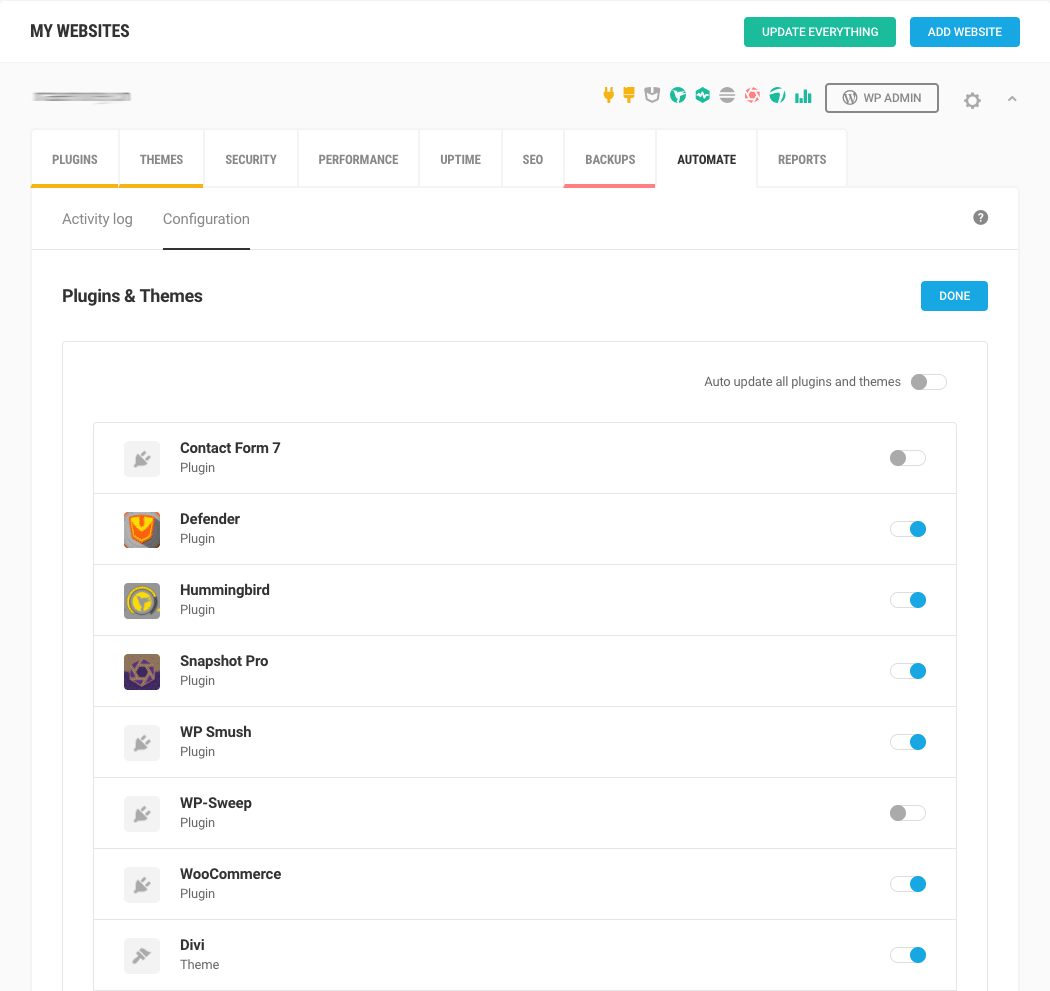Viewport: 1050px width, 991px height.
Task: Click the Hummingbird plugin name
Action: [x=225, y=590]
